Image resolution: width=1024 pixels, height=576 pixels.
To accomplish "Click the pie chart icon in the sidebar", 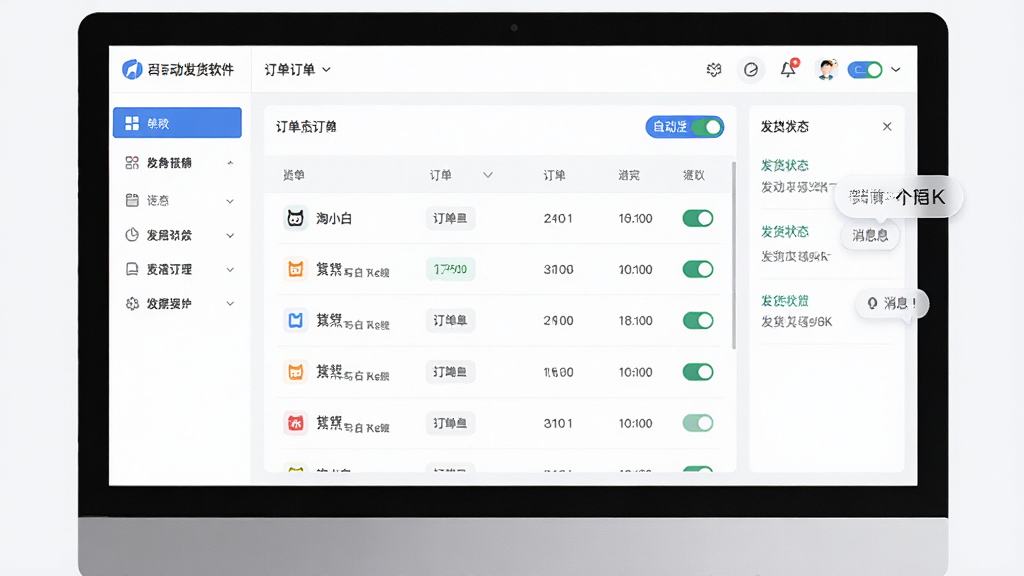I will (132, 234).
